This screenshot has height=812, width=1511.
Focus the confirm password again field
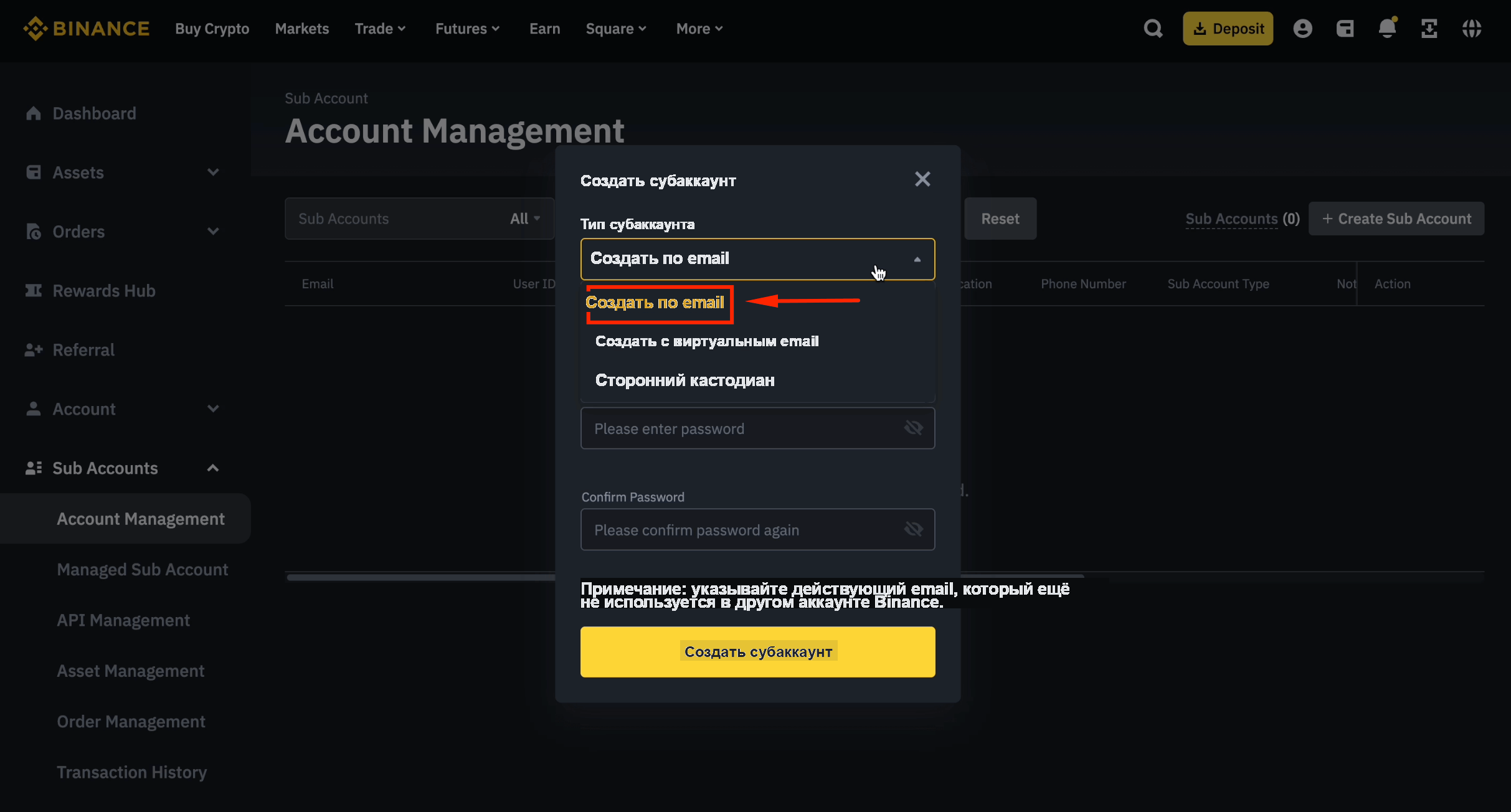coord(758,530)
